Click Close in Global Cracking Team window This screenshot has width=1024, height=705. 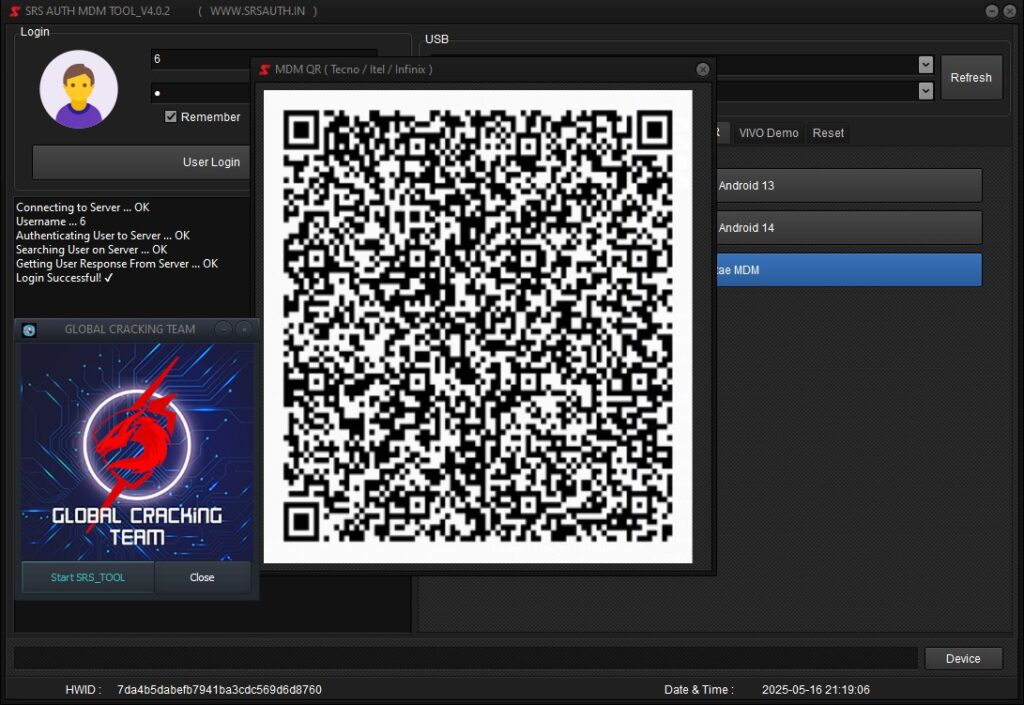pyautogui.click(x=202, y=577)
